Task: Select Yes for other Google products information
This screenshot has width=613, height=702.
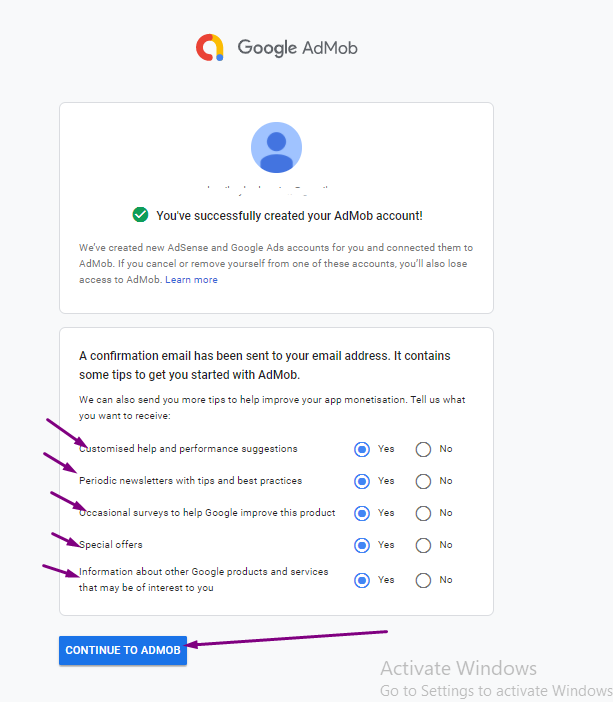Action: (x=362, y=580)
